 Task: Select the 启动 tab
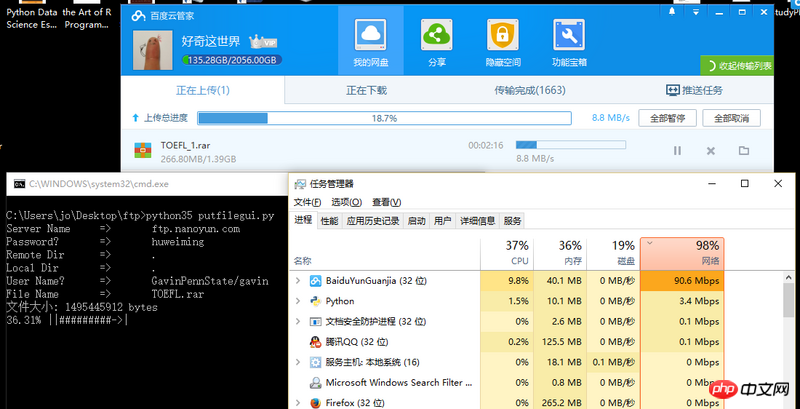416,221
